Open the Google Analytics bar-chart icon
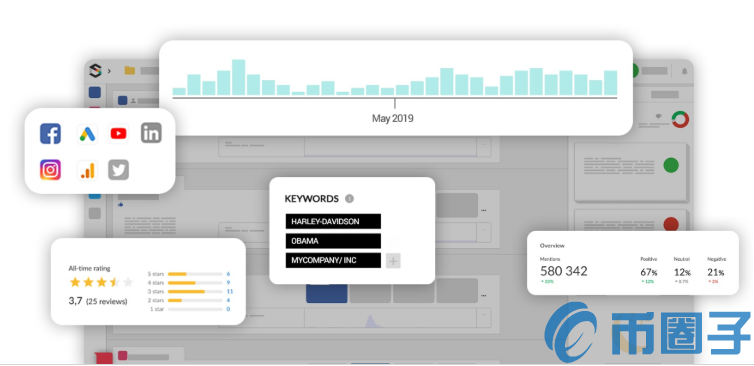Image resolution: width=754 pixels, height=366 pixels. click(88, 170)
